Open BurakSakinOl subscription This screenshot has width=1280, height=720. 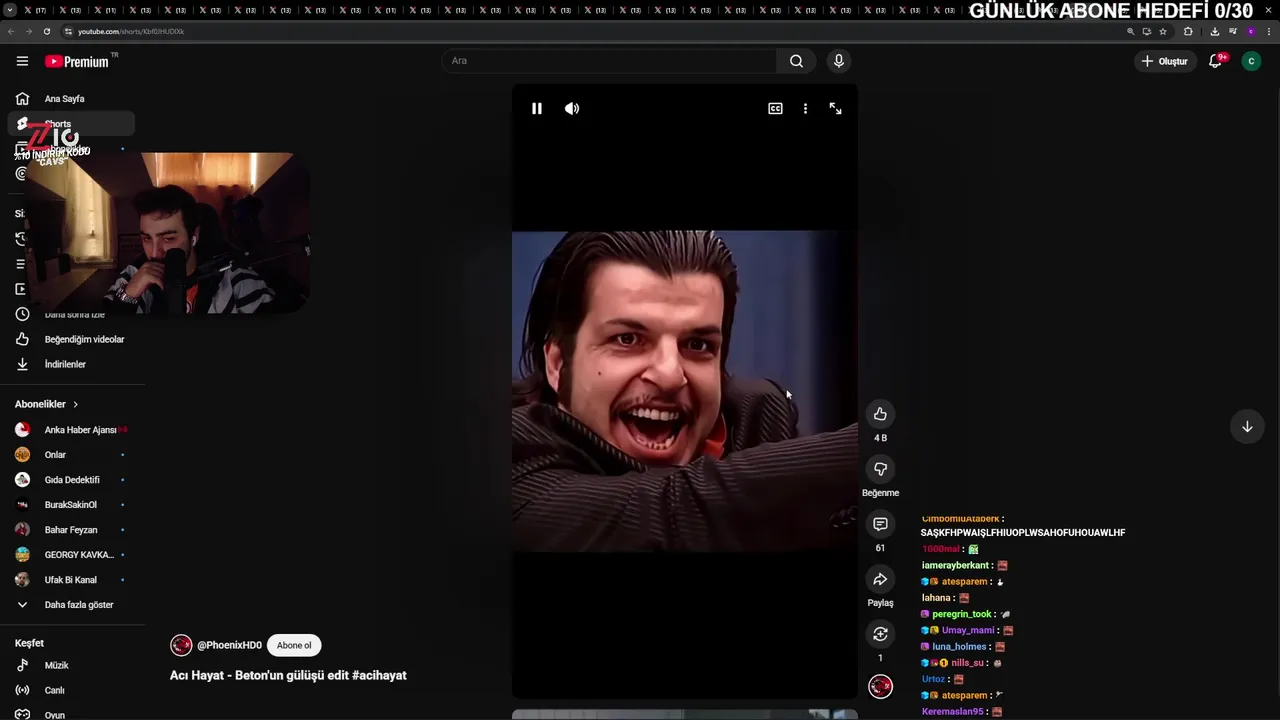71,505
